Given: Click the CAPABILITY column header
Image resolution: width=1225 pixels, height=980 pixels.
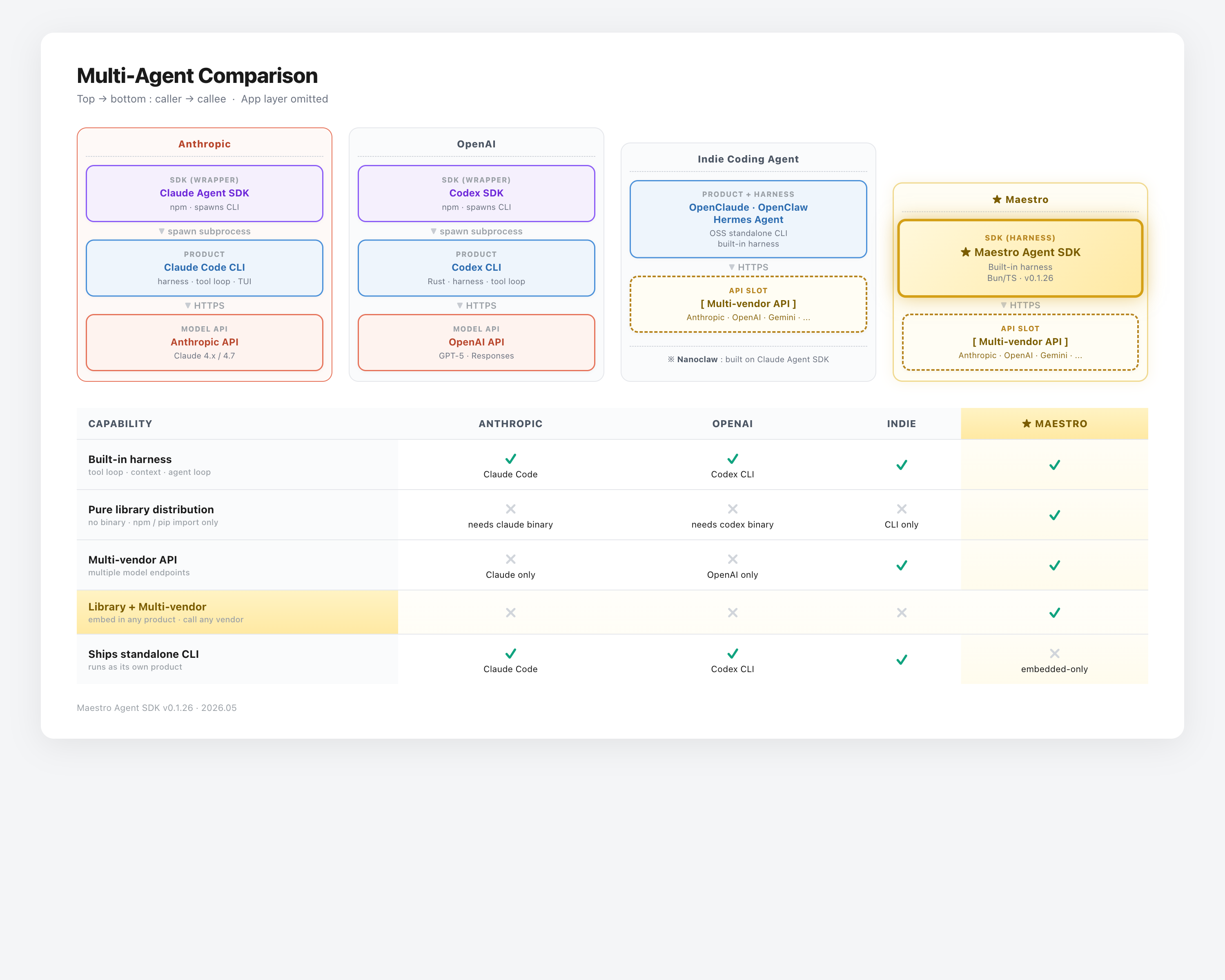Looking at the screenshot, I should coord(120,423).
